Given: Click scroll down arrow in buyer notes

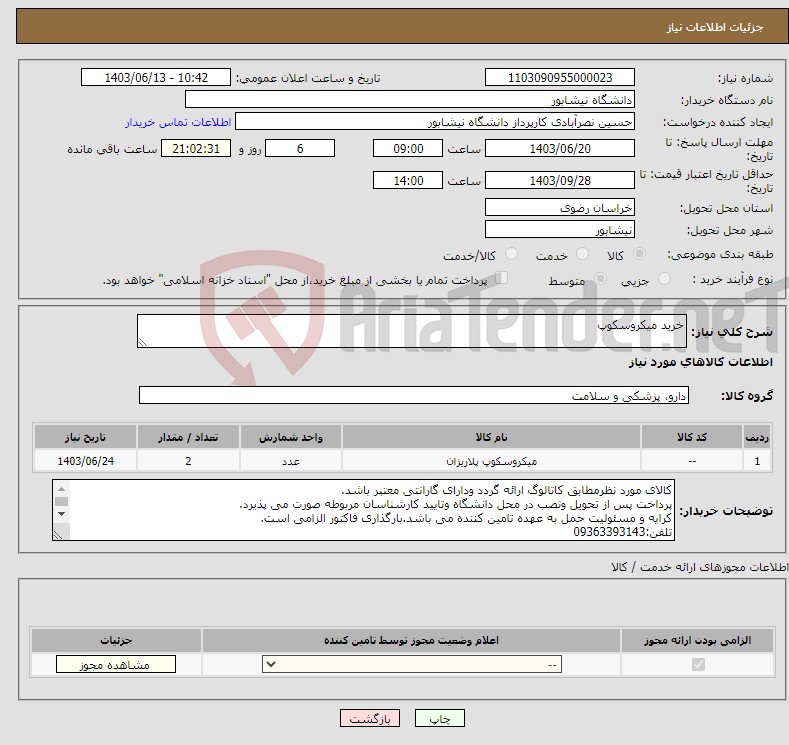Looking at the screenshot, I should [x=61, y=514].
